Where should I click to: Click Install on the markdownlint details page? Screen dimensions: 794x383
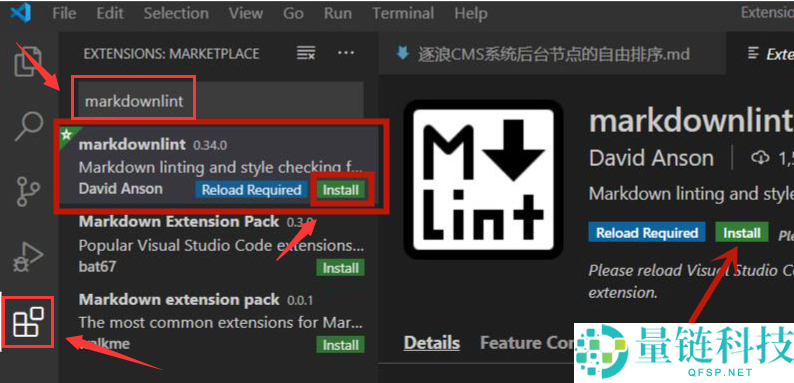pyautogui.click(x=741, y=233)
